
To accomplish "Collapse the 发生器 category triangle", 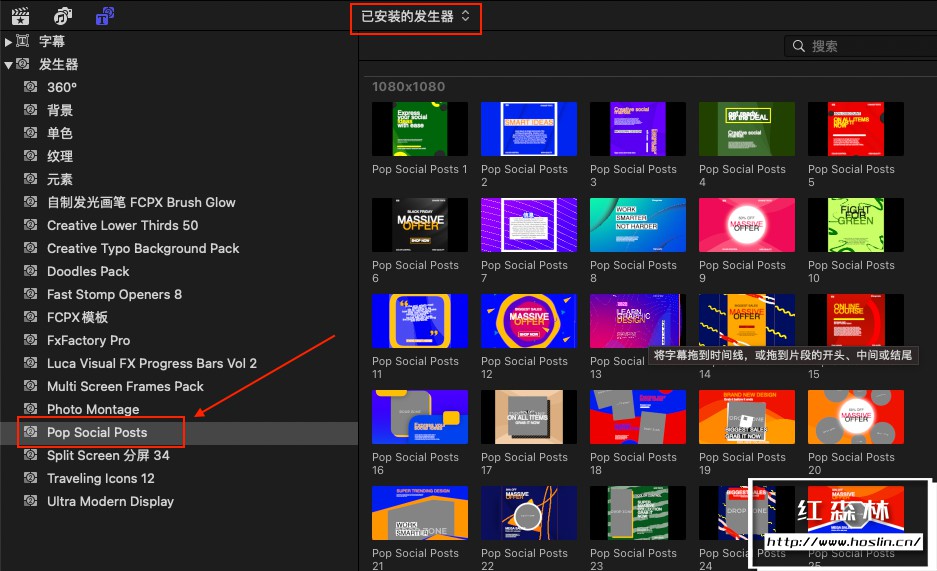I will pos(8,65).
